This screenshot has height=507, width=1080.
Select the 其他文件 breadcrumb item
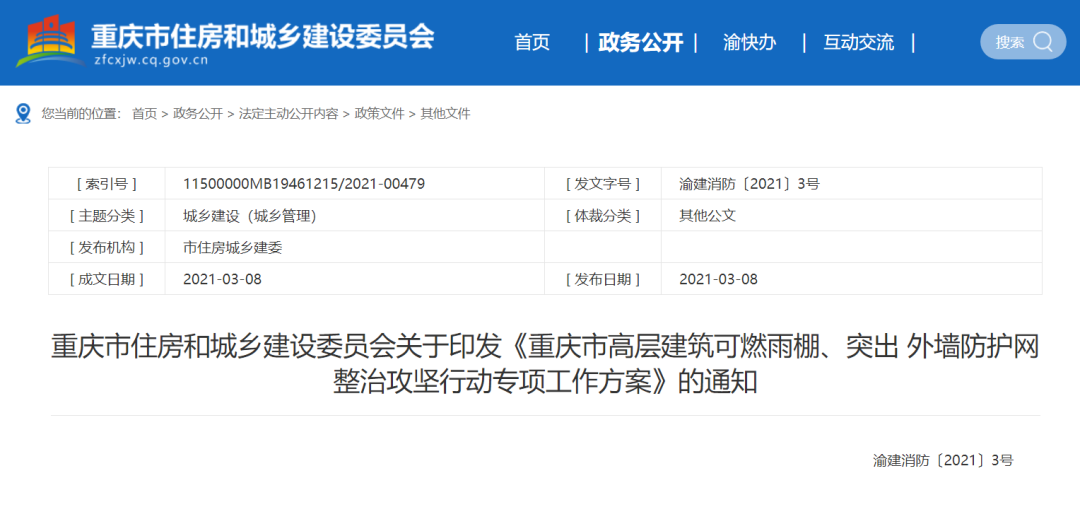pyautogui.click(x=445, y=114)
